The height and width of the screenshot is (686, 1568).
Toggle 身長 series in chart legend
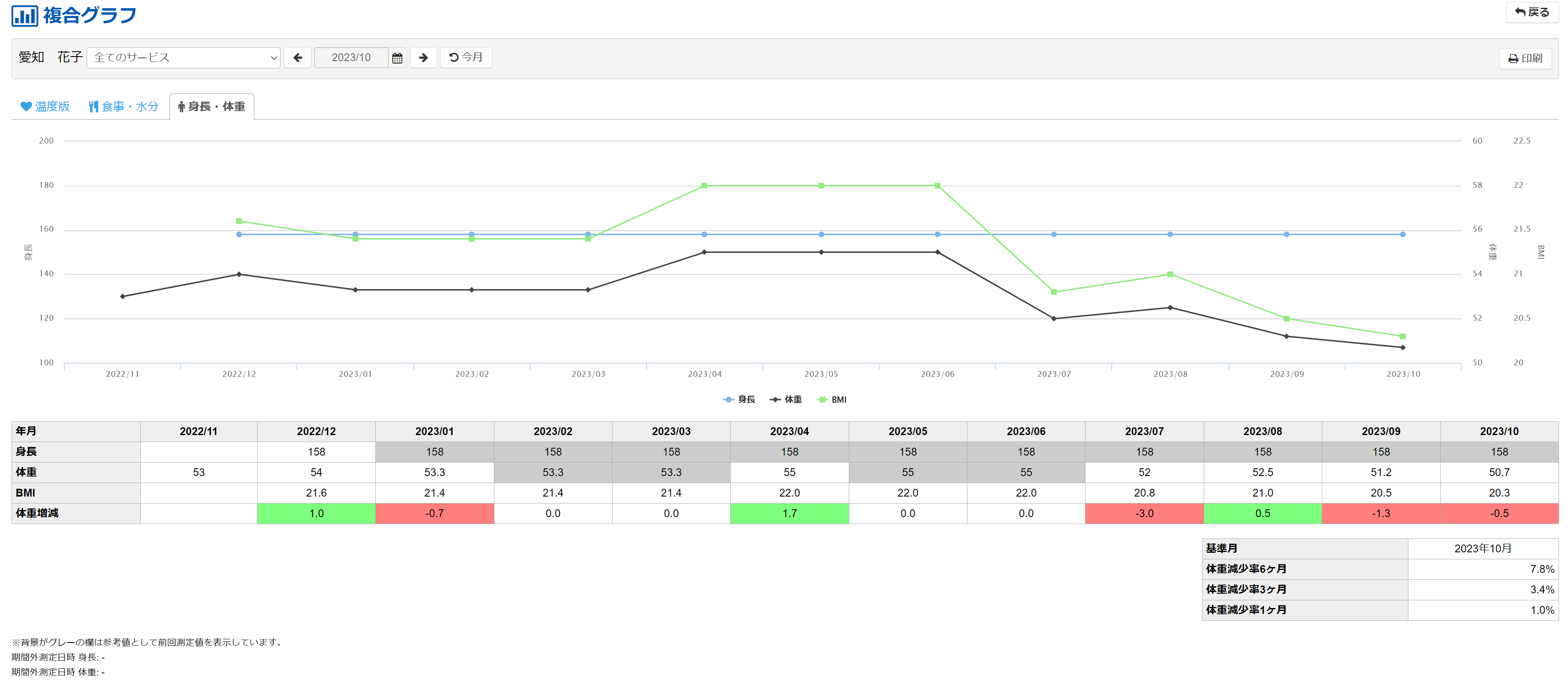coord(739,399)
